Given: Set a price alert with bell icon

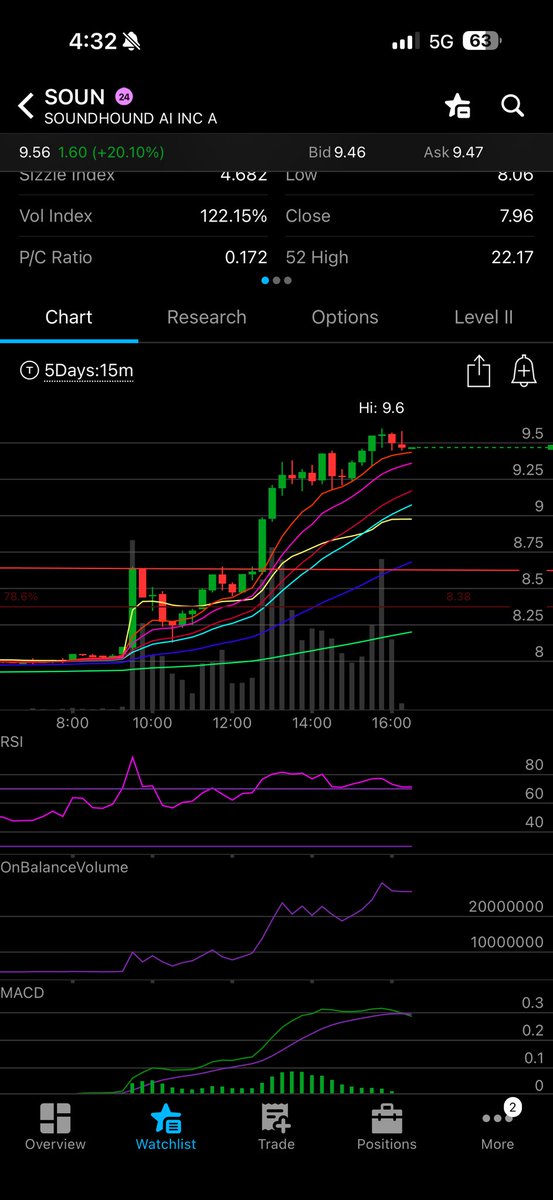Looking at the screenshot, I should [523, 371].
